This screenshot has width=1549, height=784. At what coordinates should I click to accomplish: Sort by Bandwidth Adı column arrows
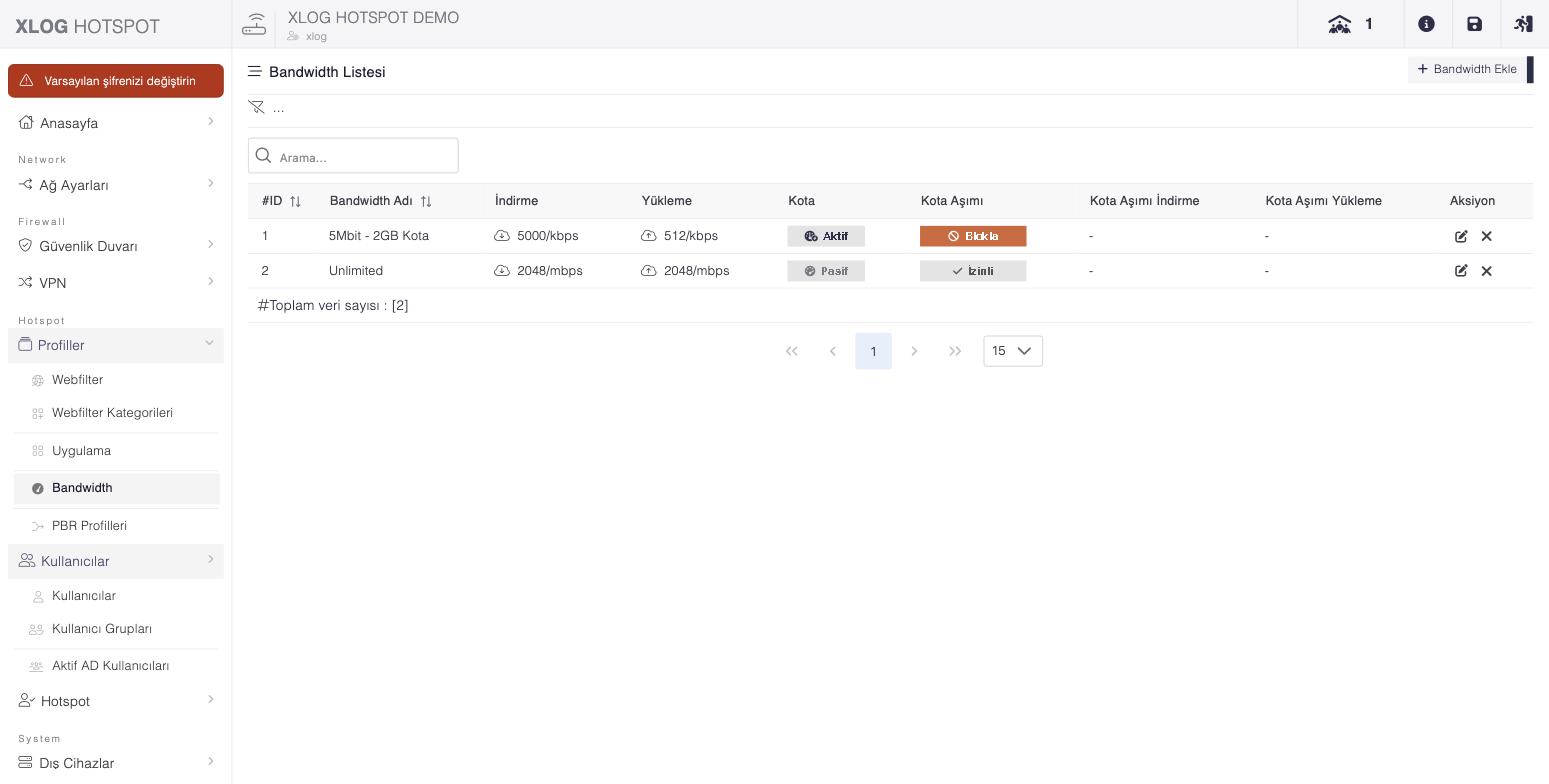tap(426, 201)
